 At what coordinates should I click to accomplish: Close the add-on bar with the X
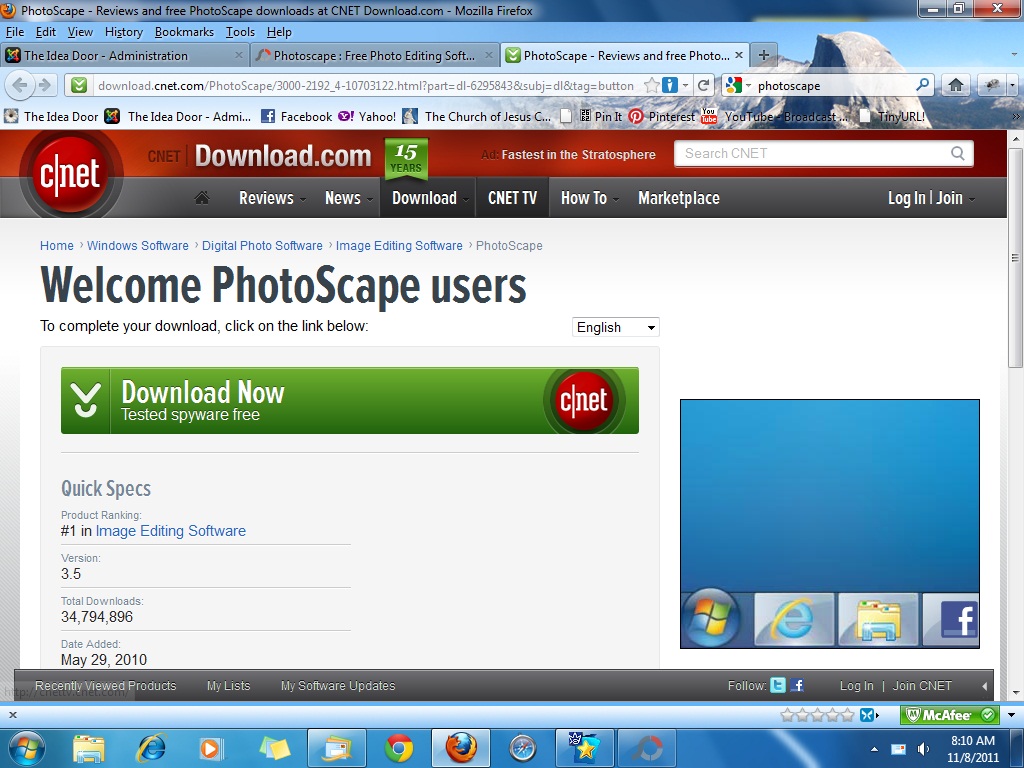point(12,715)
